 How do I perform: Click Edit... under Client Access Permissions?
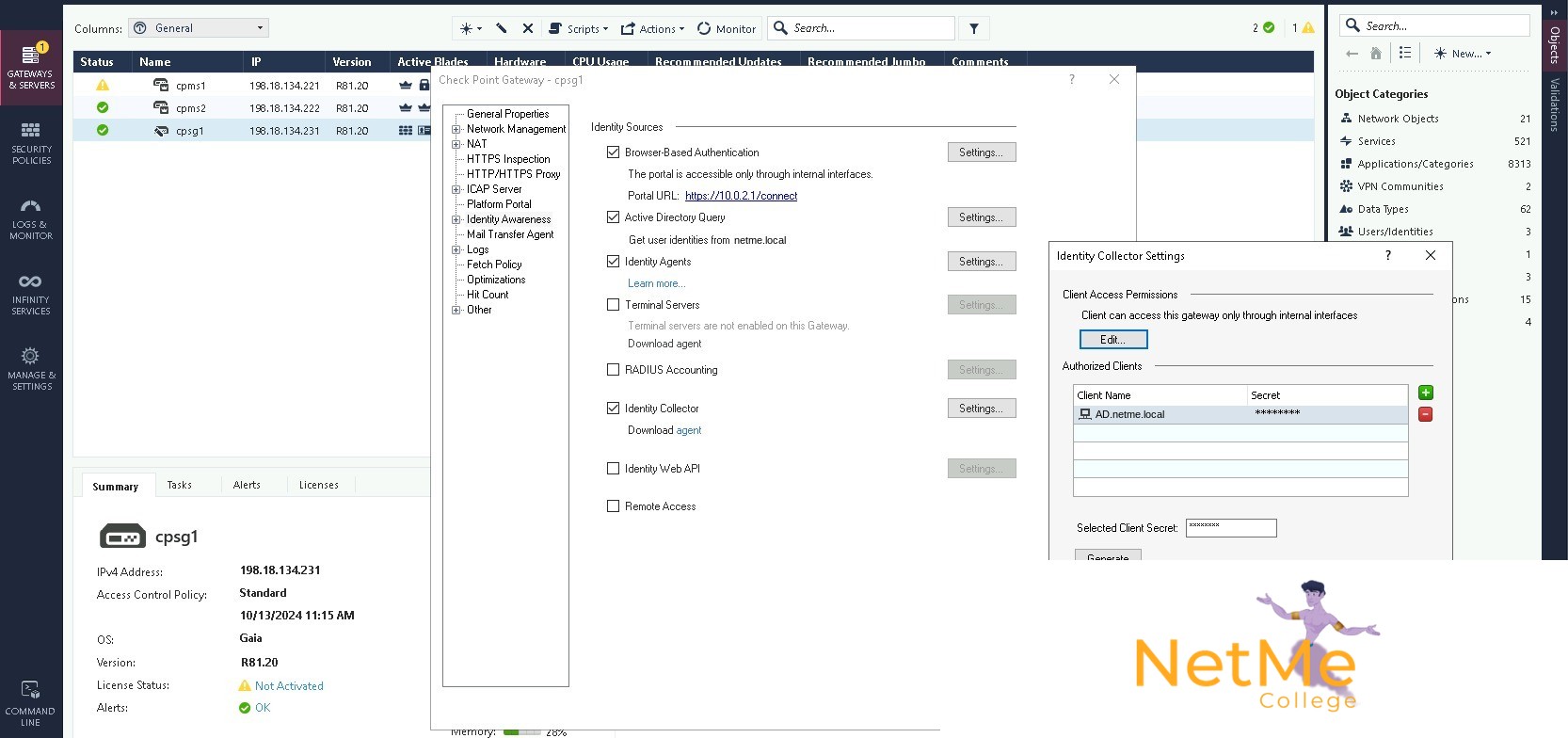[x=1113, y=340]
